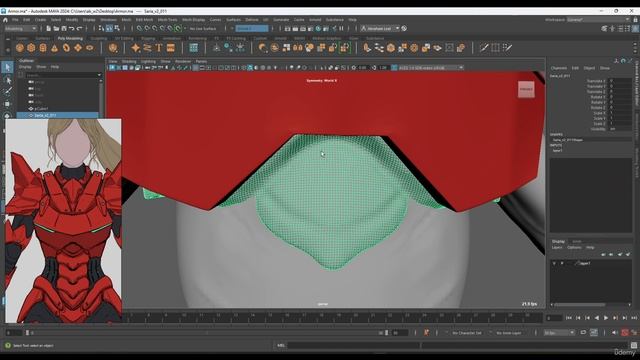Screen dimensions: 640x360
Task: Click the SVG tool shelf icon
Action: 171,48
